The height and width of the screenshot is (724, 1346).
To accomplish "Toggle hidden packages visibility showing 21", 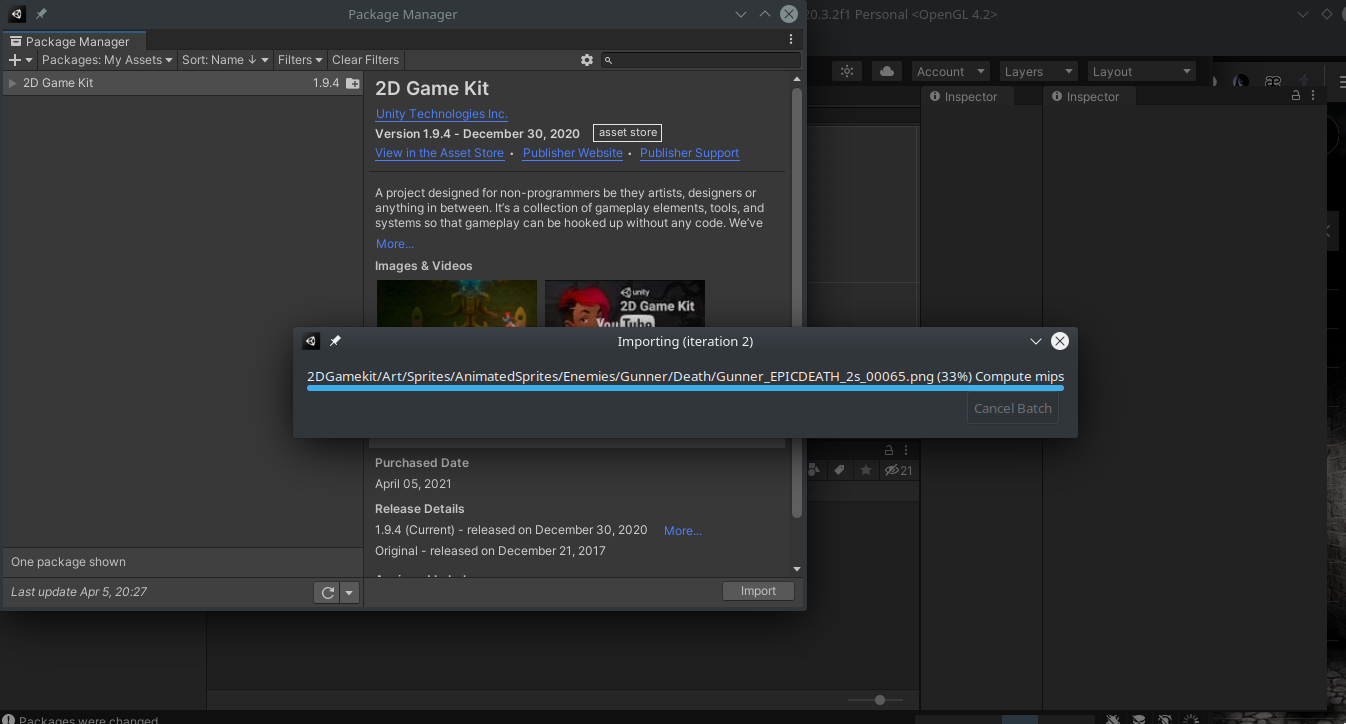I will 897,470.
